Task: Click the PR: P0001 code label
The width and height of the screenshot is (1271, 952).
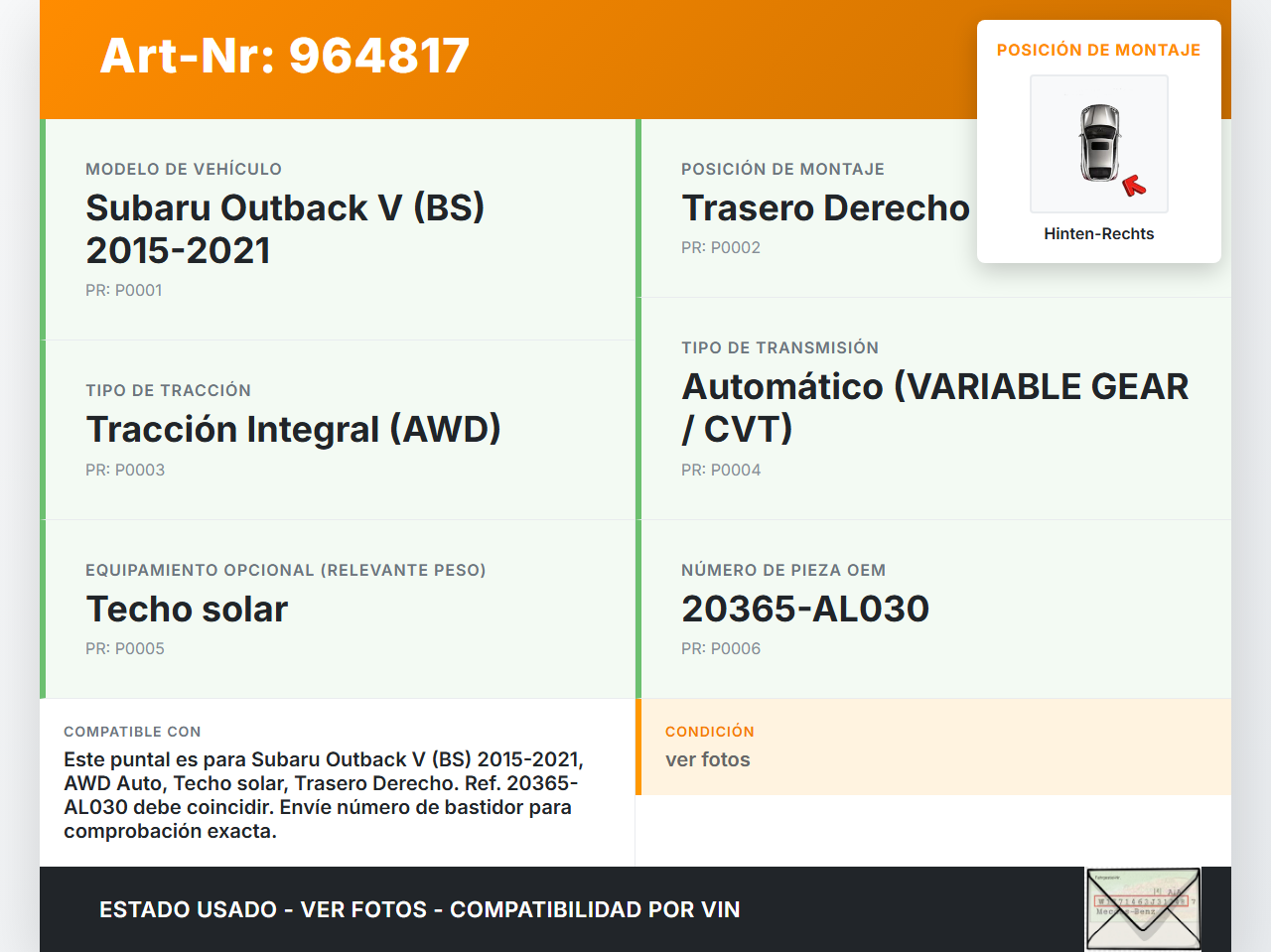Action: 124,290
